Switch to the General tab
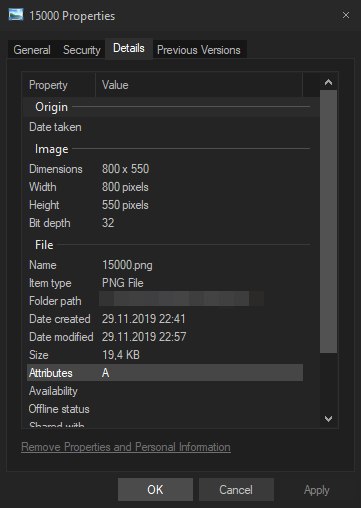Image resolution: width=361 pixels, height=508 pixels. [32, 50]
